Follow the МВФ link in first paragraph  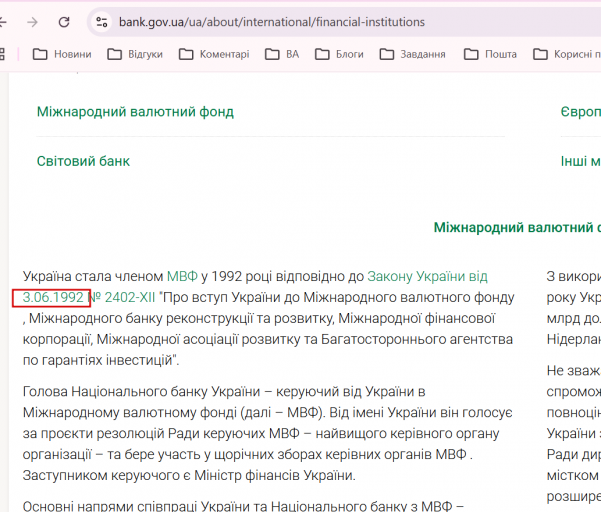click(182, 276)
